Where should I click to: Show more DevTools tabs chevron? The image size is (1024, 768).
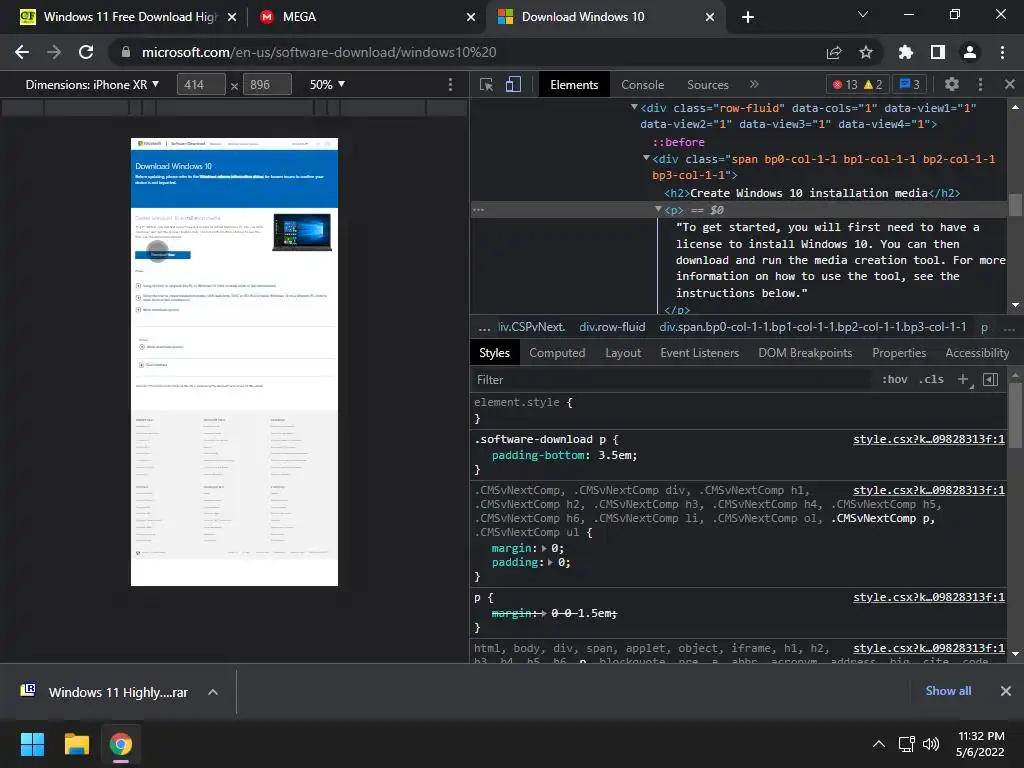(x=754, y=84)
